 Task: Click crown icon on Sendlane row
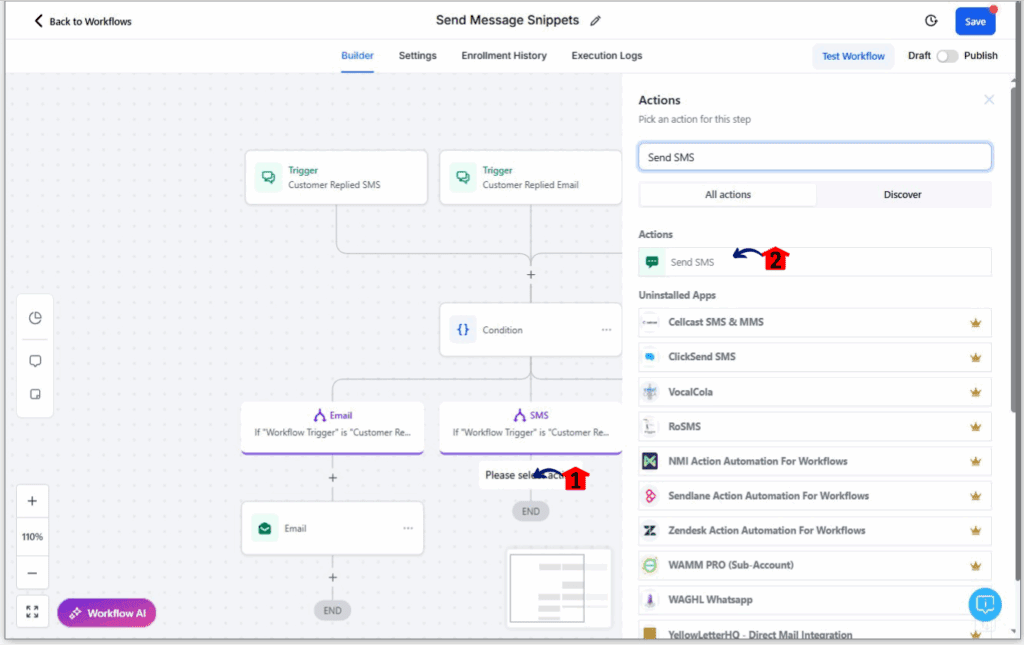pyautogui.click(x=976, y=496)
